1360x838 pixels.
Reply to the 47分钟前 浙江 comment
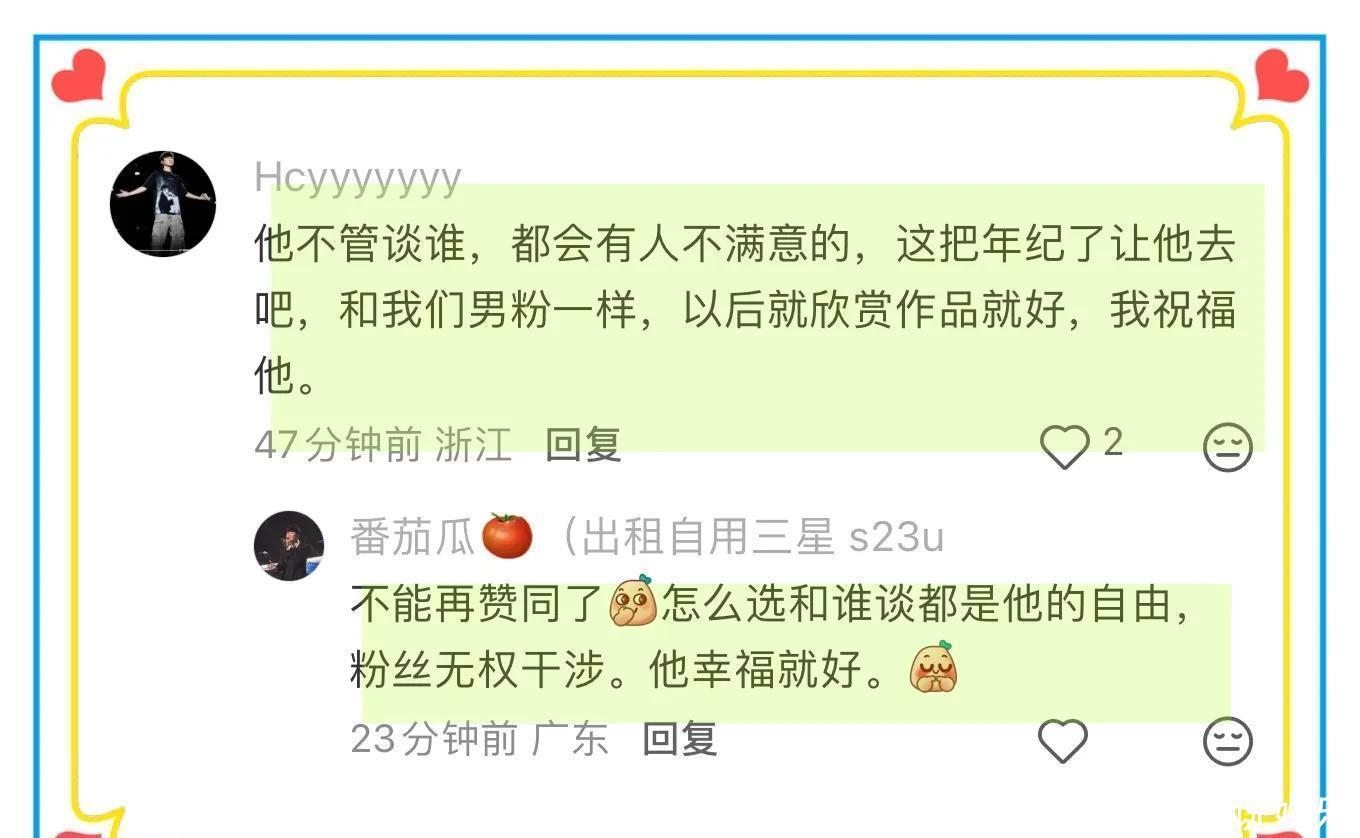point(584,445)
